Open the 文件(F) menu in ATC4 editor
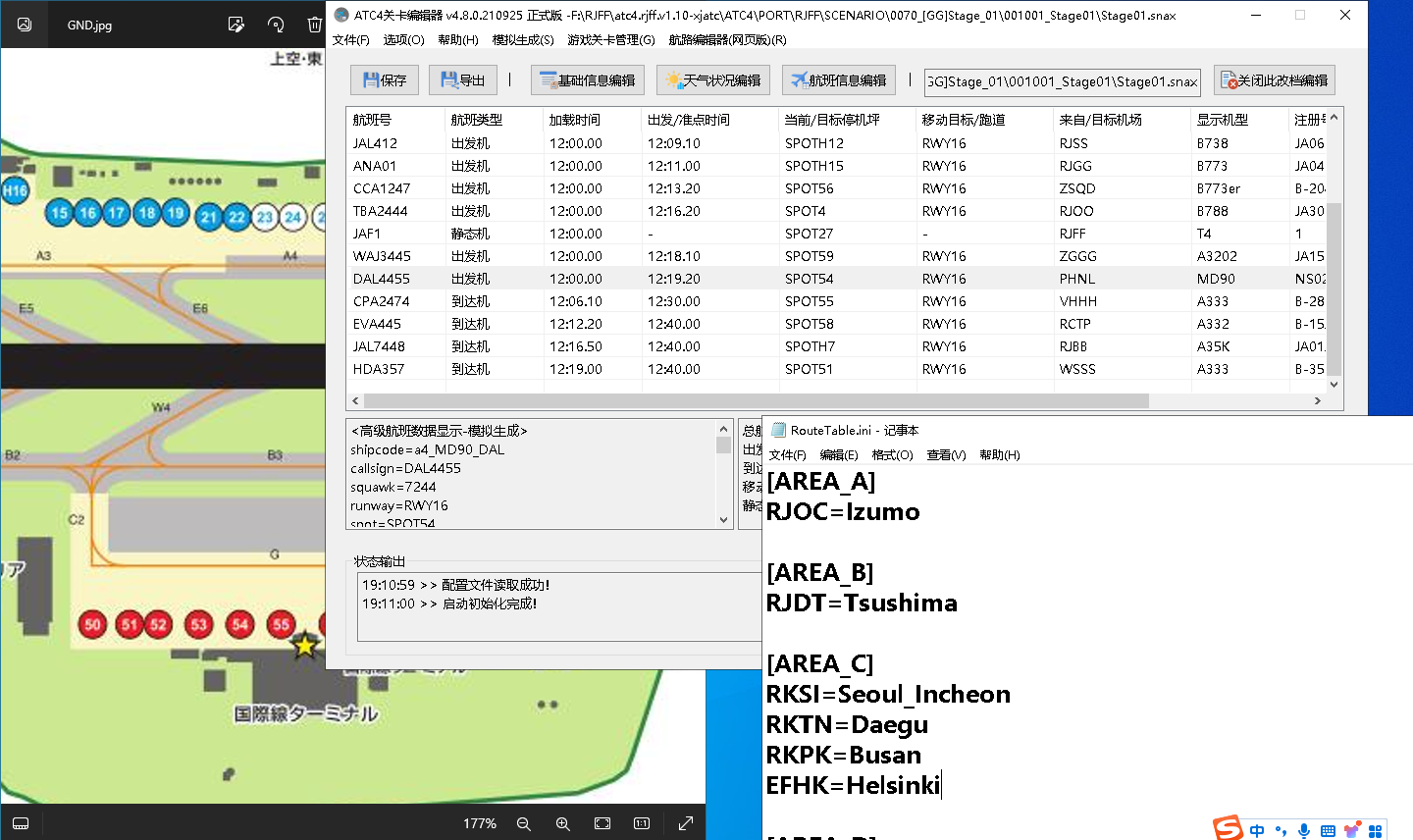1413x840 pixels. (351, 40)
